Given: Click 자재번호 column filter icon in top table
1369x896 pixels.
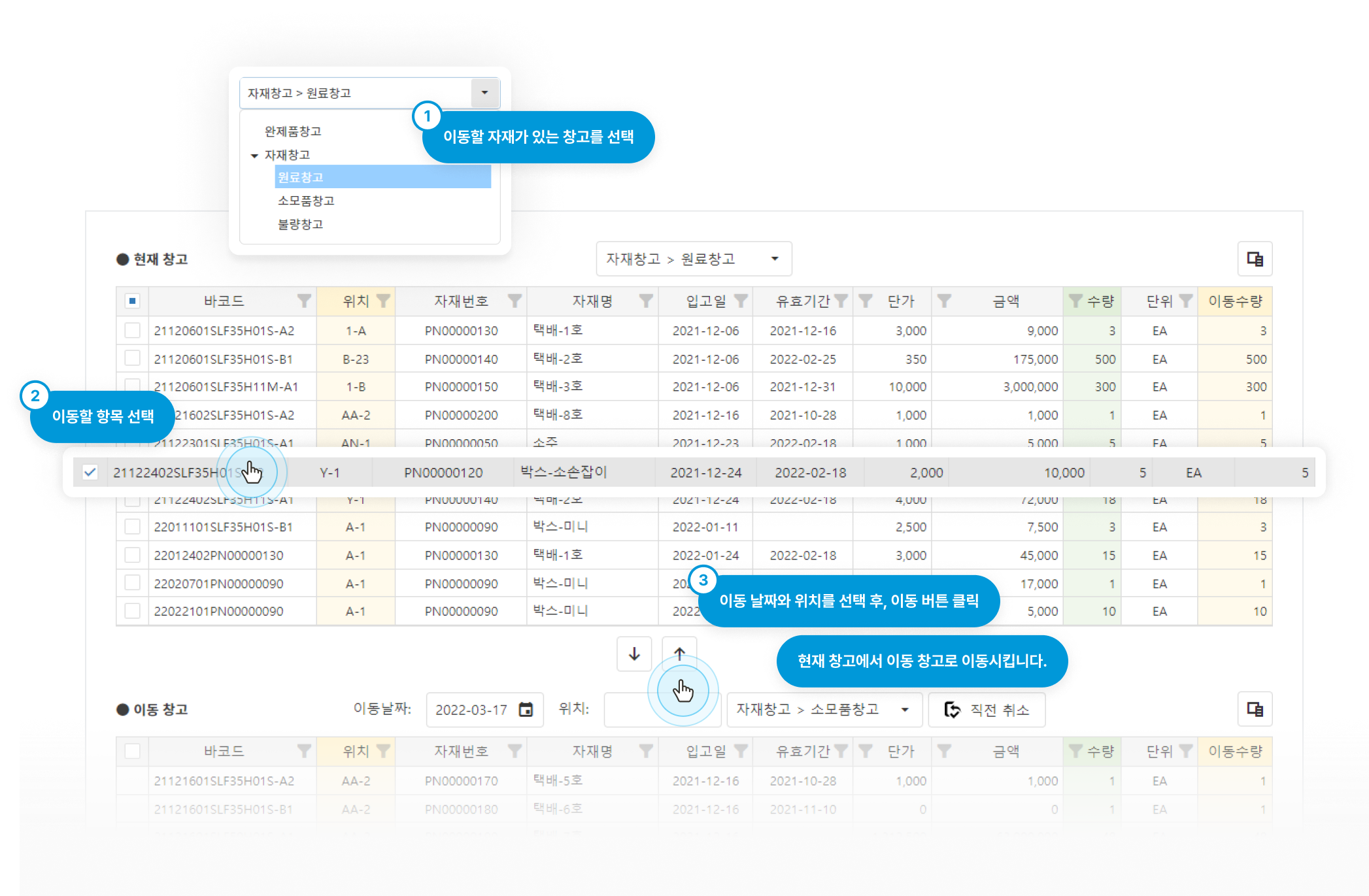Looking at the screenshot, I should [x=515, y=301].
